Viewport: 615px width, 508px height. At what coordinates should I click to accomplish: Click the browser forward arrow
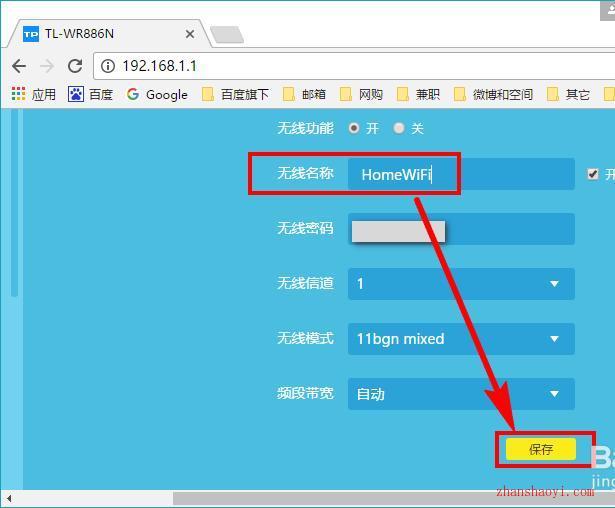47,66
